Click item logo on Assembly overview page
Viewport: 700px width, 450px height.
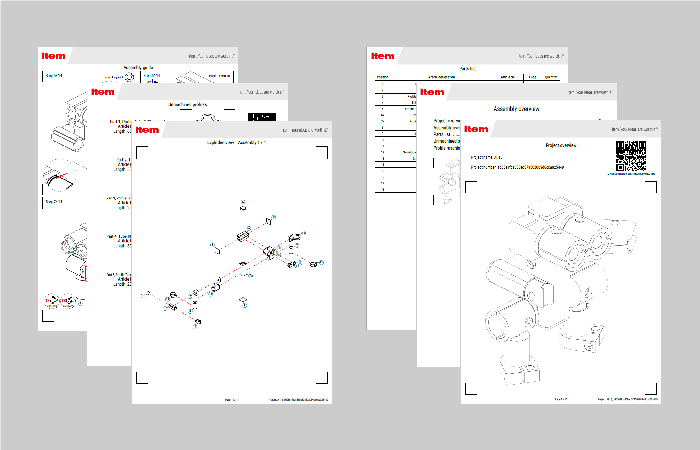(x=433, y=91)
